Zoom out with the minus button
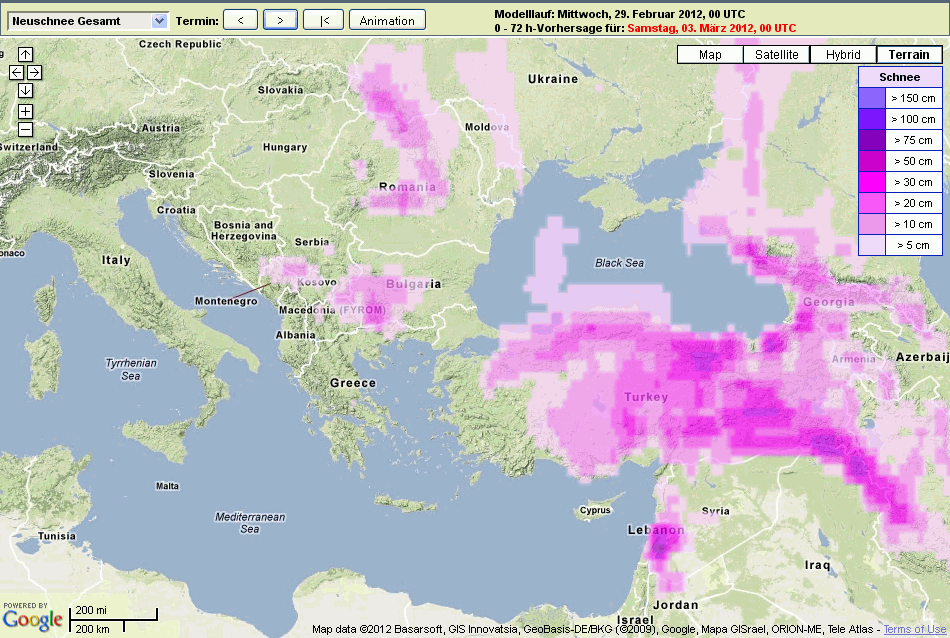The width and height of the screenshot is (950, 638). pyautogui.click(x=25, y=129)
